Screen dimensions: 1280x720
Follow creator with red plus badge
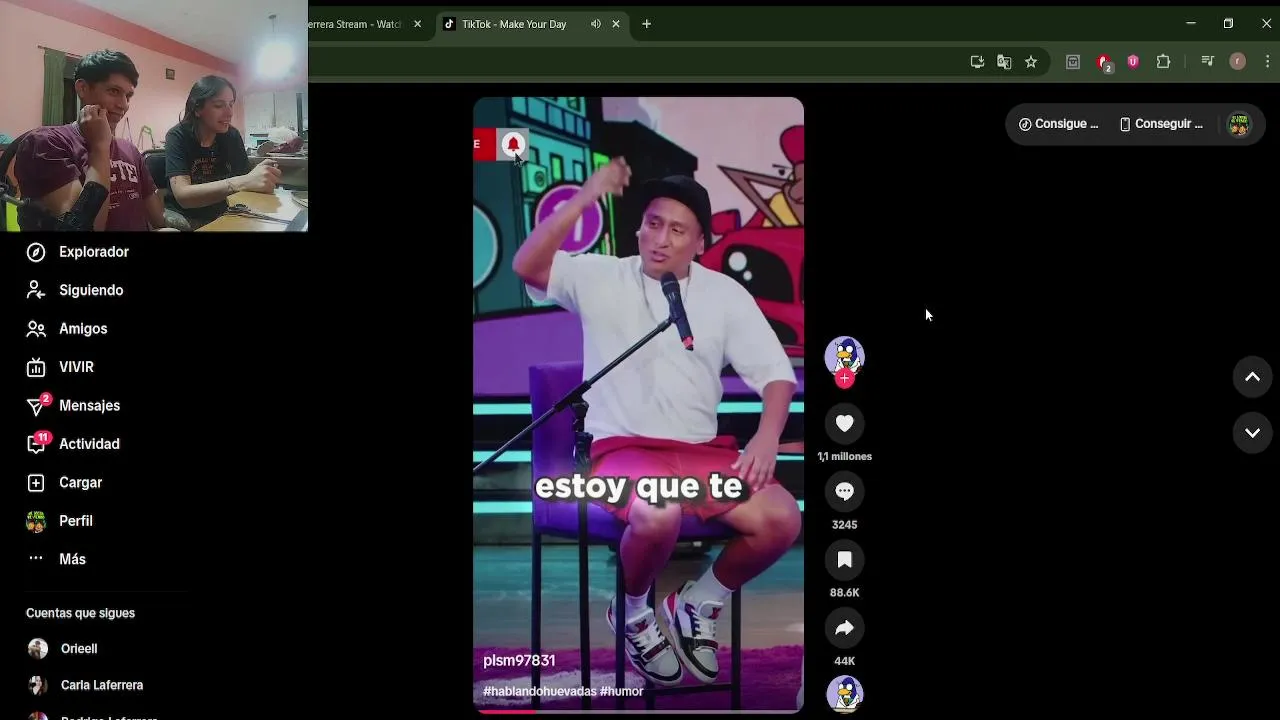pos(845,378)
